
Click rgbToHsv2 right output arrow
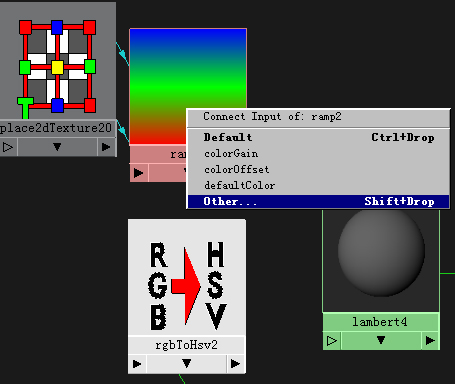click(x=236, y=364)
